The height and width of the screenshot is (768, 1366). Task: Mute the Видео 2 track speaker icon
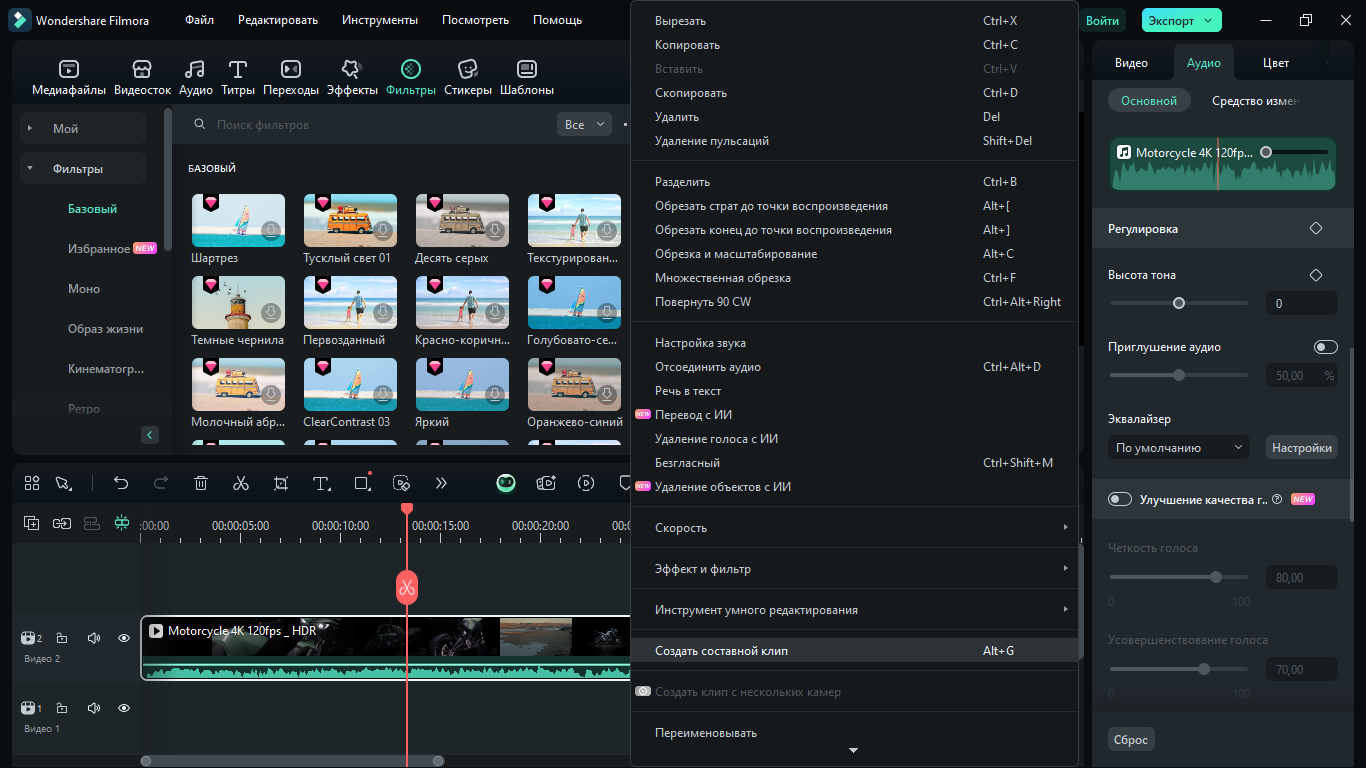tap(94, 638)
